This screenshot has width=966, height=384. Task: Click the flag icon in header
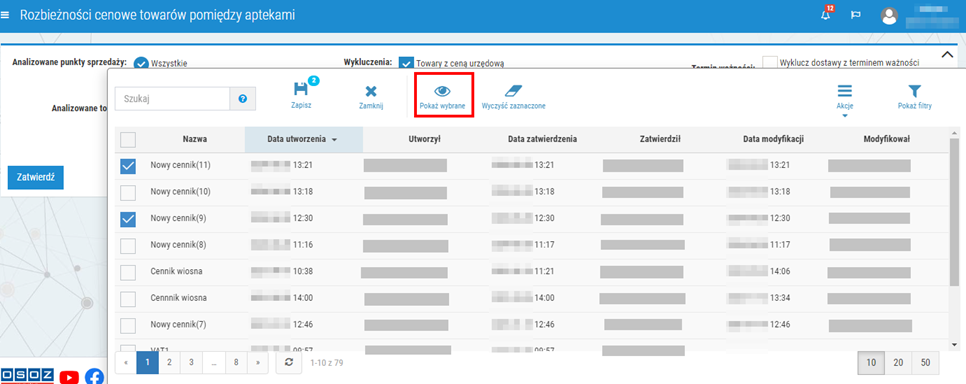tap(856, 15)
